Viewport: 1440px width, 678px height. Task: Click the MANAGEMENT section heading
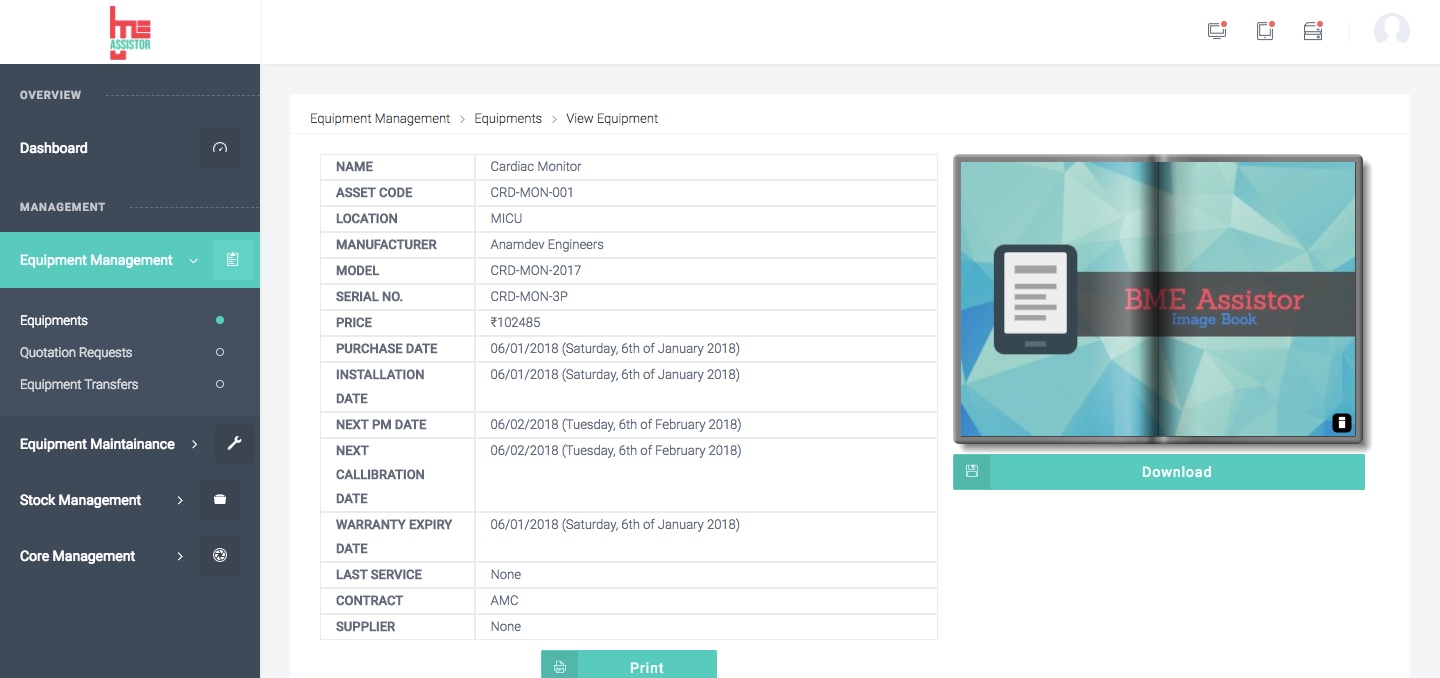tap(62, 207)
